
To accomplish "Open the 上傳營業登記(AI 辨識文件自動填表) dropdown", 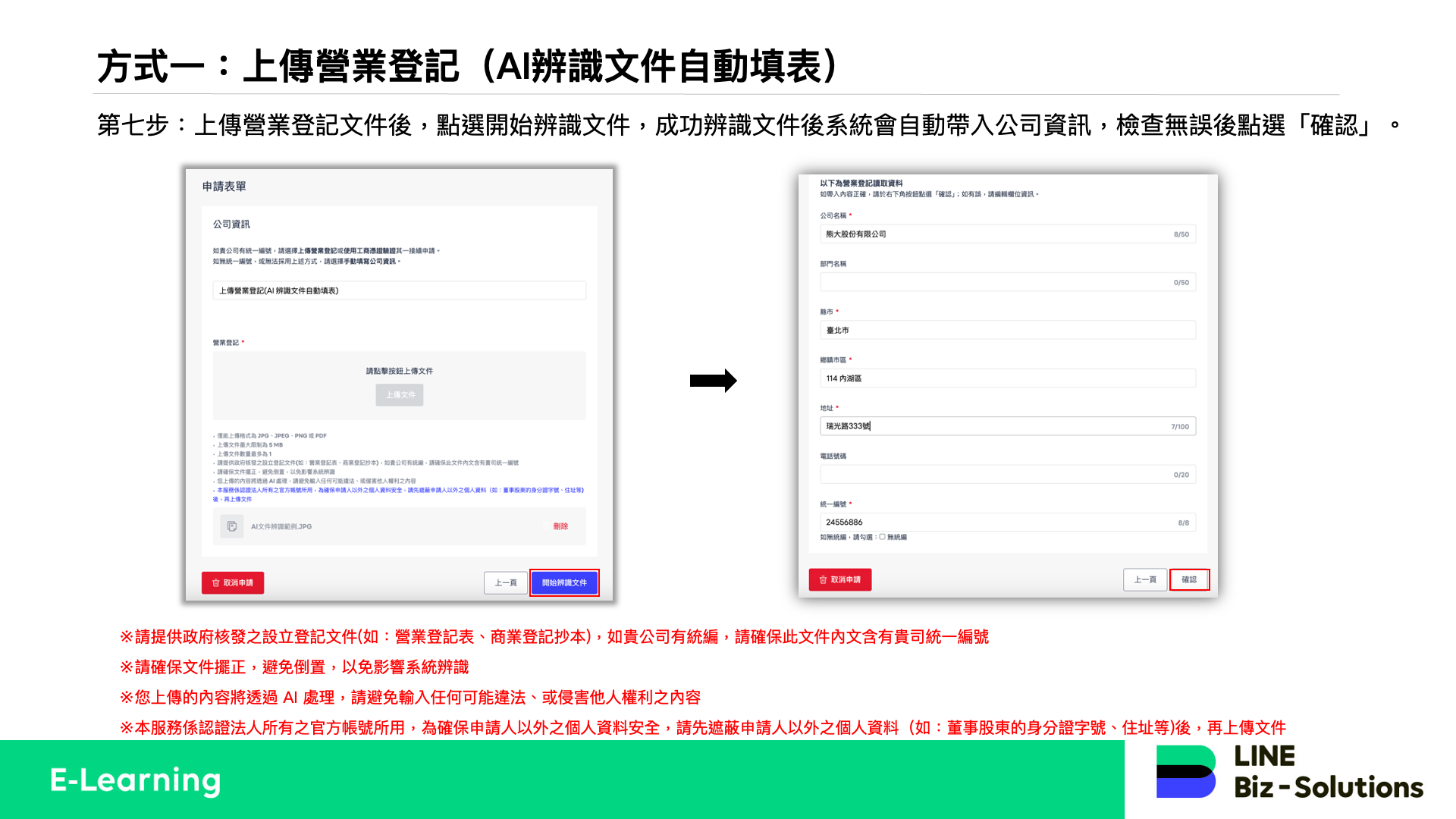I will coord(400,290).
